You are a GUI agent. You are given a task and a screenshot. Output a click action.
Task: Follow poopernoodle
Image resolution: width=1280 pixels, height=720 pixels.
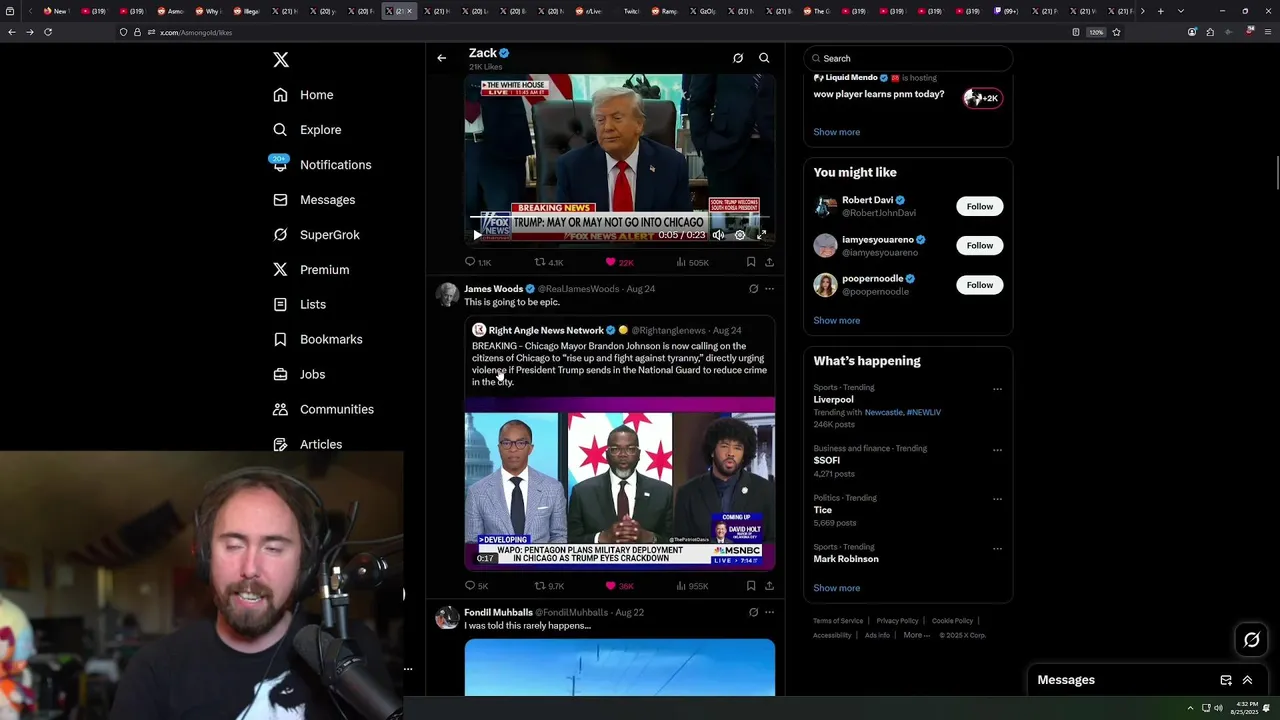[x=979, y=285]
